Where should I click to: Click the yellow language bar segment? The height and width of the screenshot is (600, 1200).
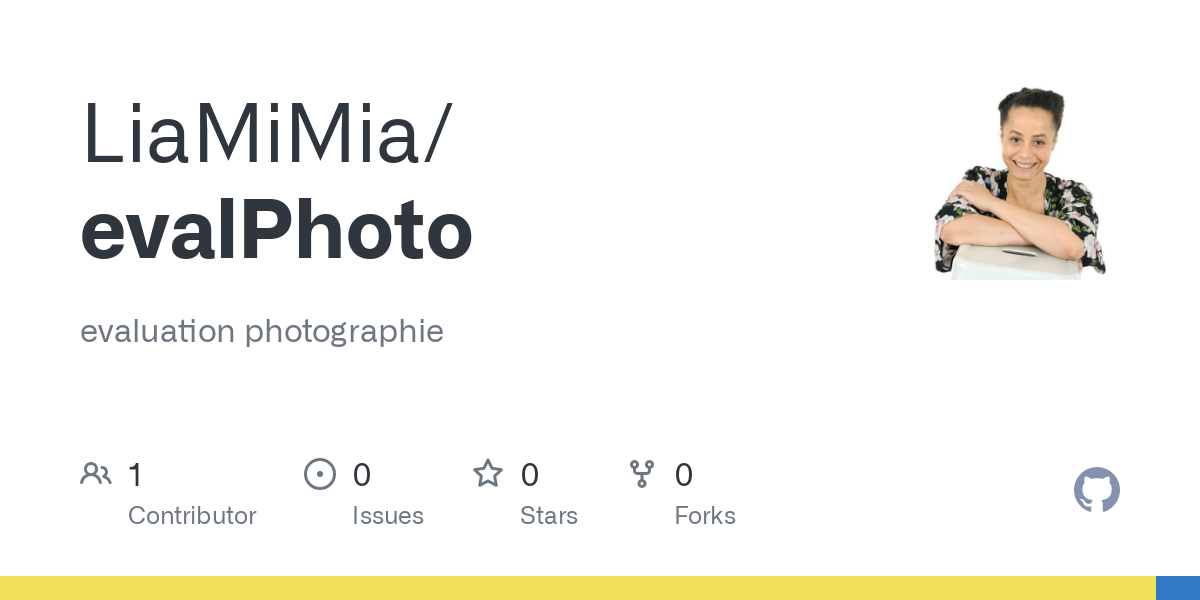578,588
